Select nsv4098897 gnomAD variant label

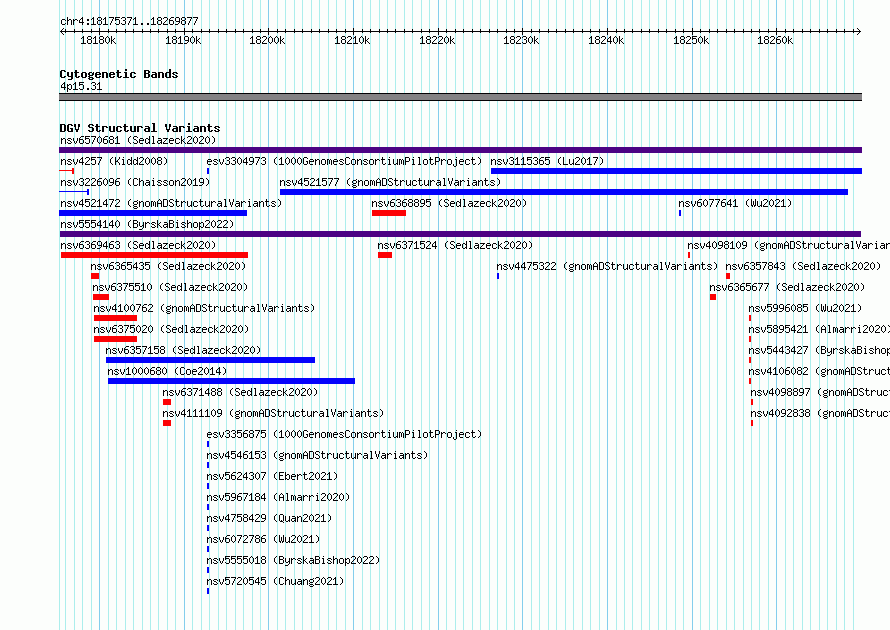click(x=820, y=392)
